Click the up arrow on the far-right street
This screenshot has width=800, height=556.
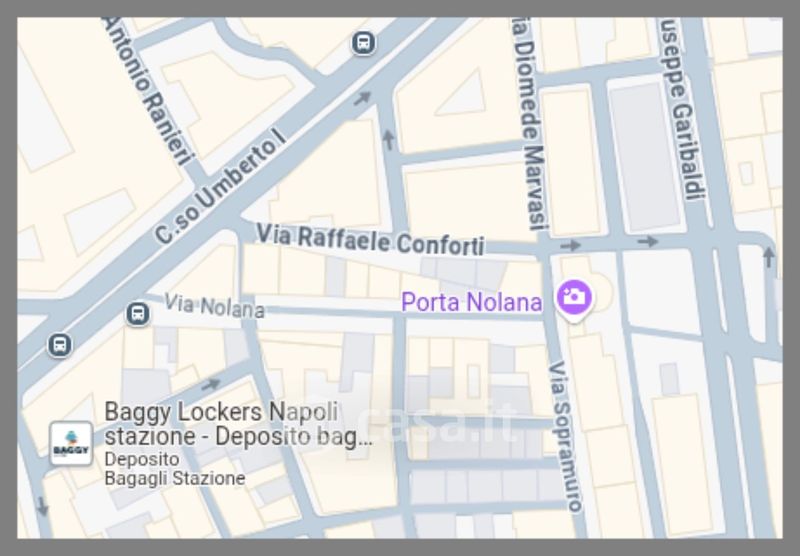point(768,257)
